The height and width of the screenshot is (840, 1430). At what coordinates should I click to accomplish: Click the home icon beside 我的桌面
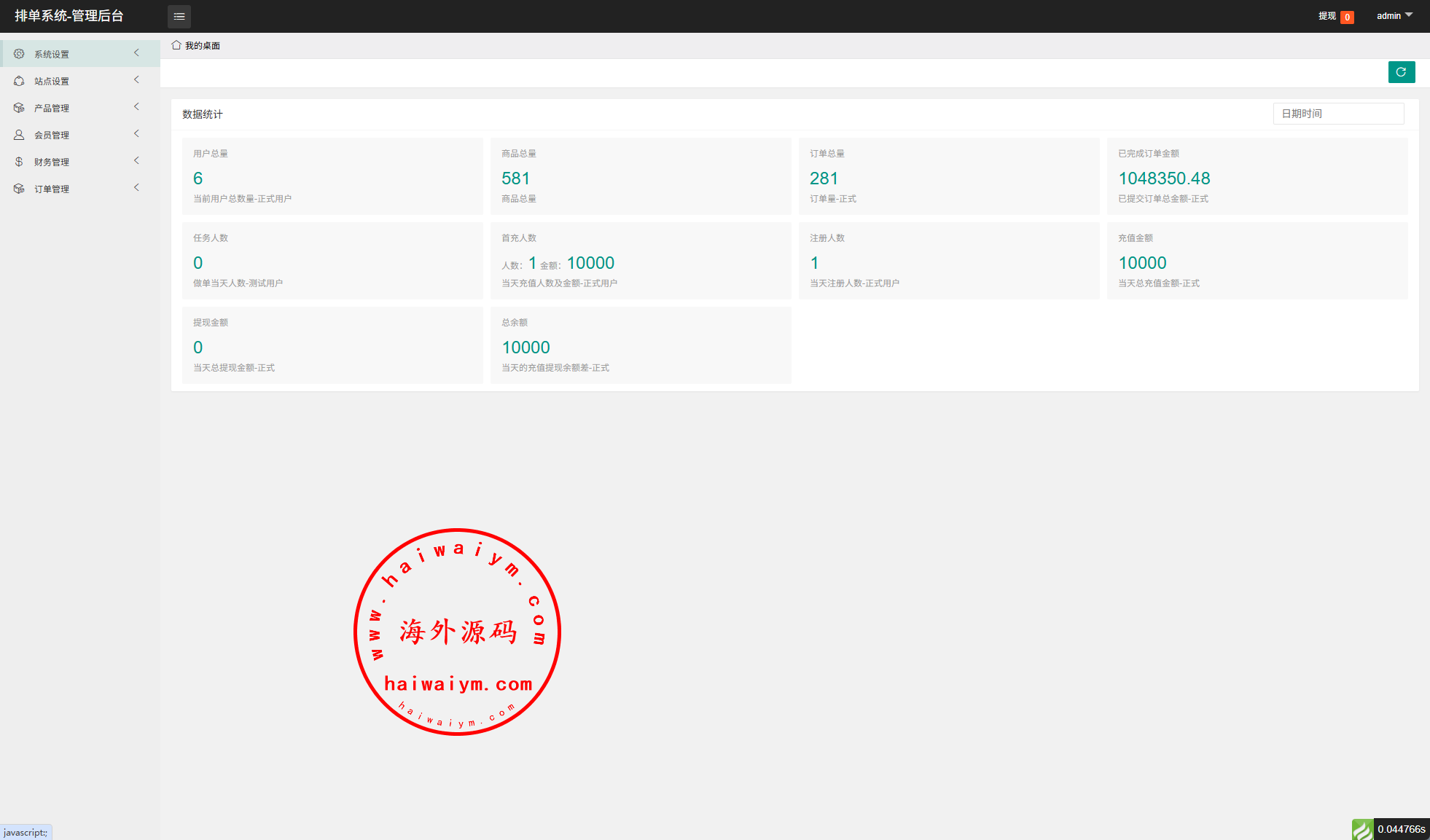(176, 45)
